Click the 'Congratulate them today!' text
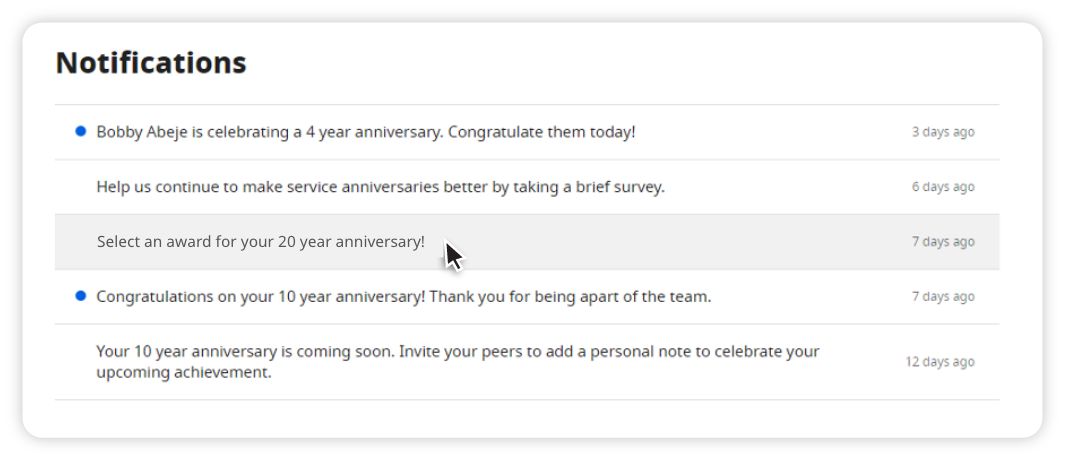Image resolution: width=1065 pixels, height=461 pixels. click(541, 132)
